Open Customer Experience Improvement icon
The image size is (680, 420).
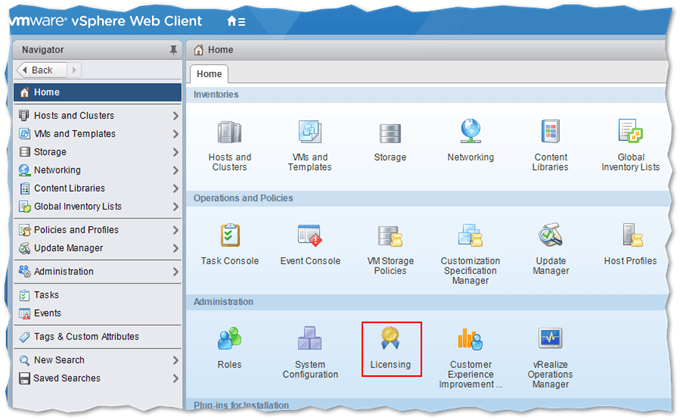click(x=471, y=339)
